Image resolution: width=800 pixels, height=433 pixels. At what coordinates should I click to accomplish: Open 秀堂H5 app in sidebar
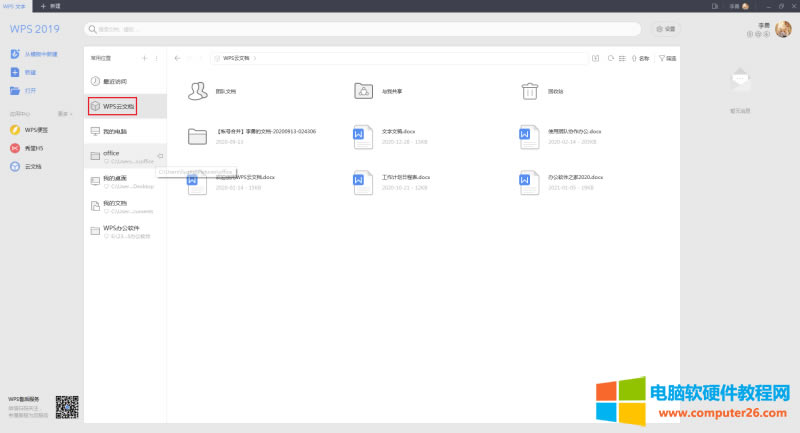pos(15,148)
